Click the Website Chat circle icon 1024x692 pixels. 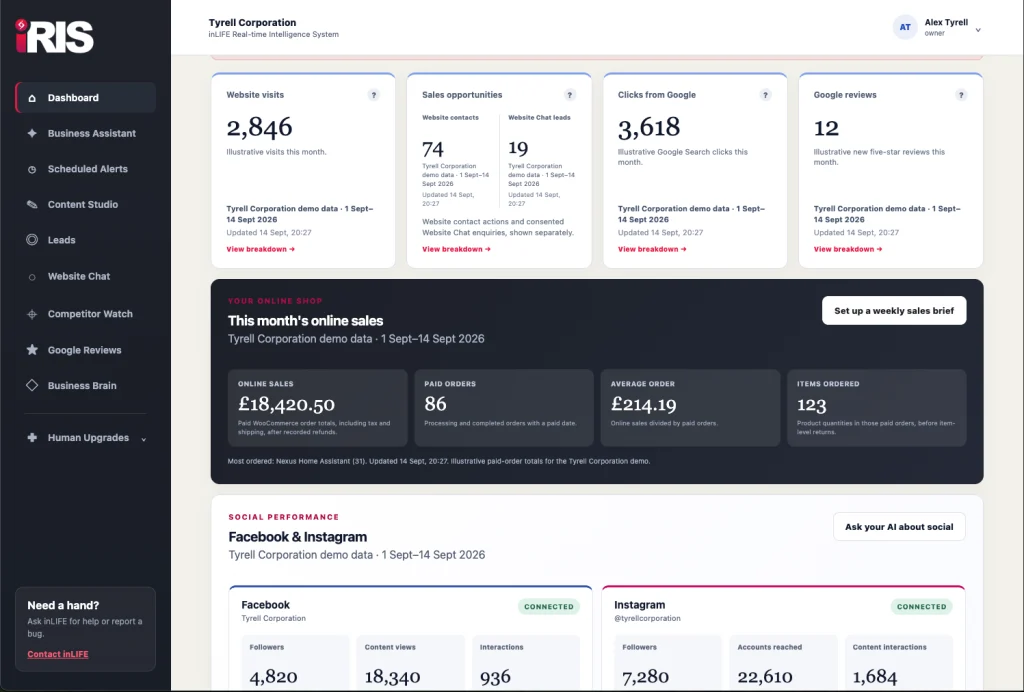[32, 277]
